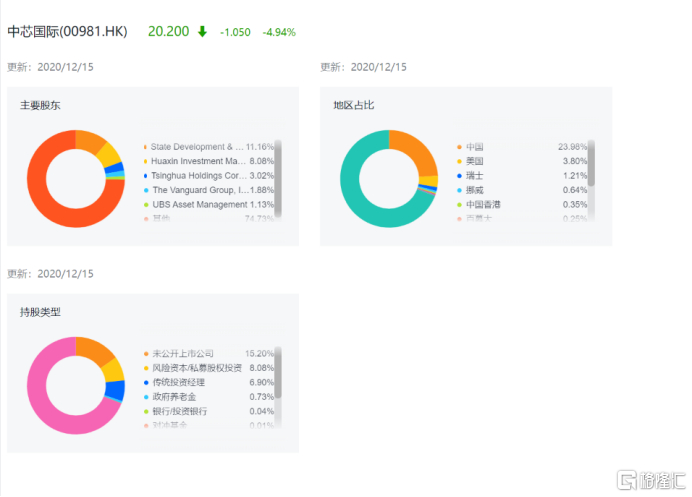692x497 pixels.
Task: Click the orange 中国 segment of 地区占比 donut
Action: (x=417, y=150)
